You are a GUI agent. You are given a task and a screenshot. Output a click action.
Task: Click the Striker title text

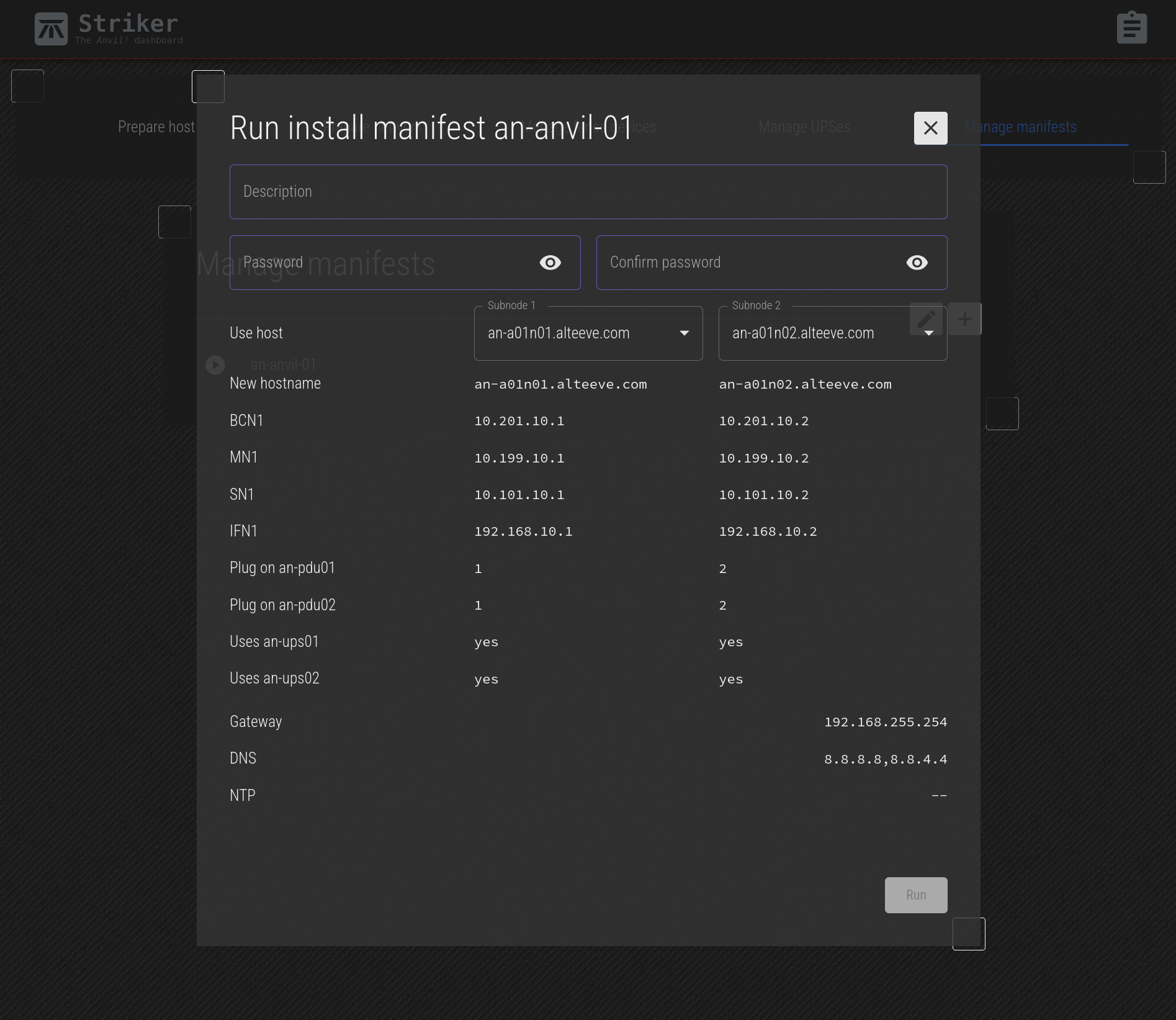(x=128, y=24)
